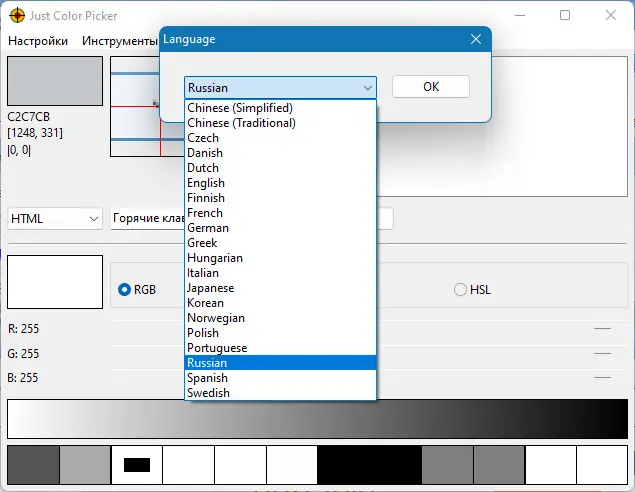The image size is (635, 492).
Task: Select German in the dropdown list
Action: [280, 228]
